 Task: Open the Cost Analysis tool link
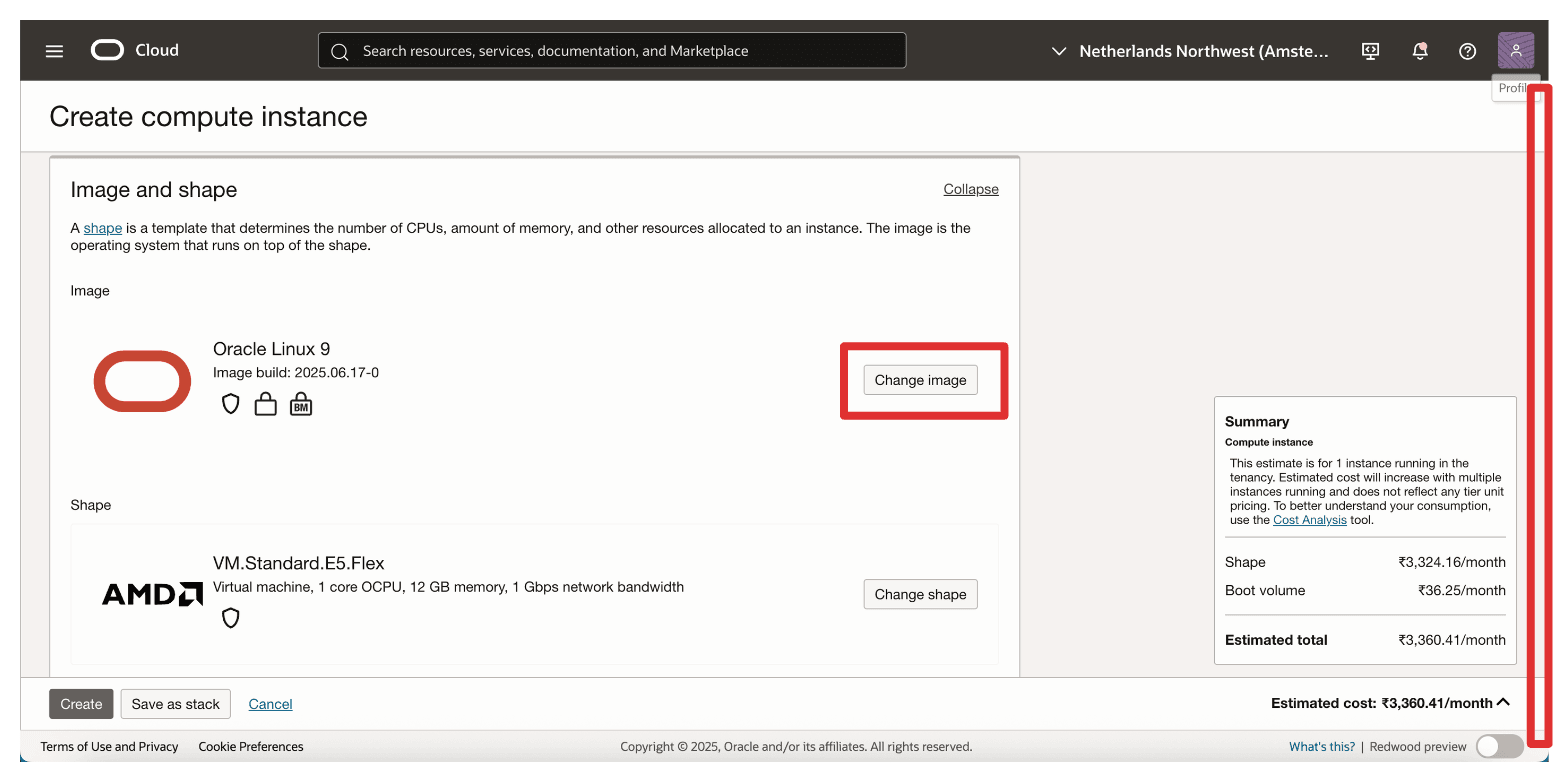(x=1310, y=520)
